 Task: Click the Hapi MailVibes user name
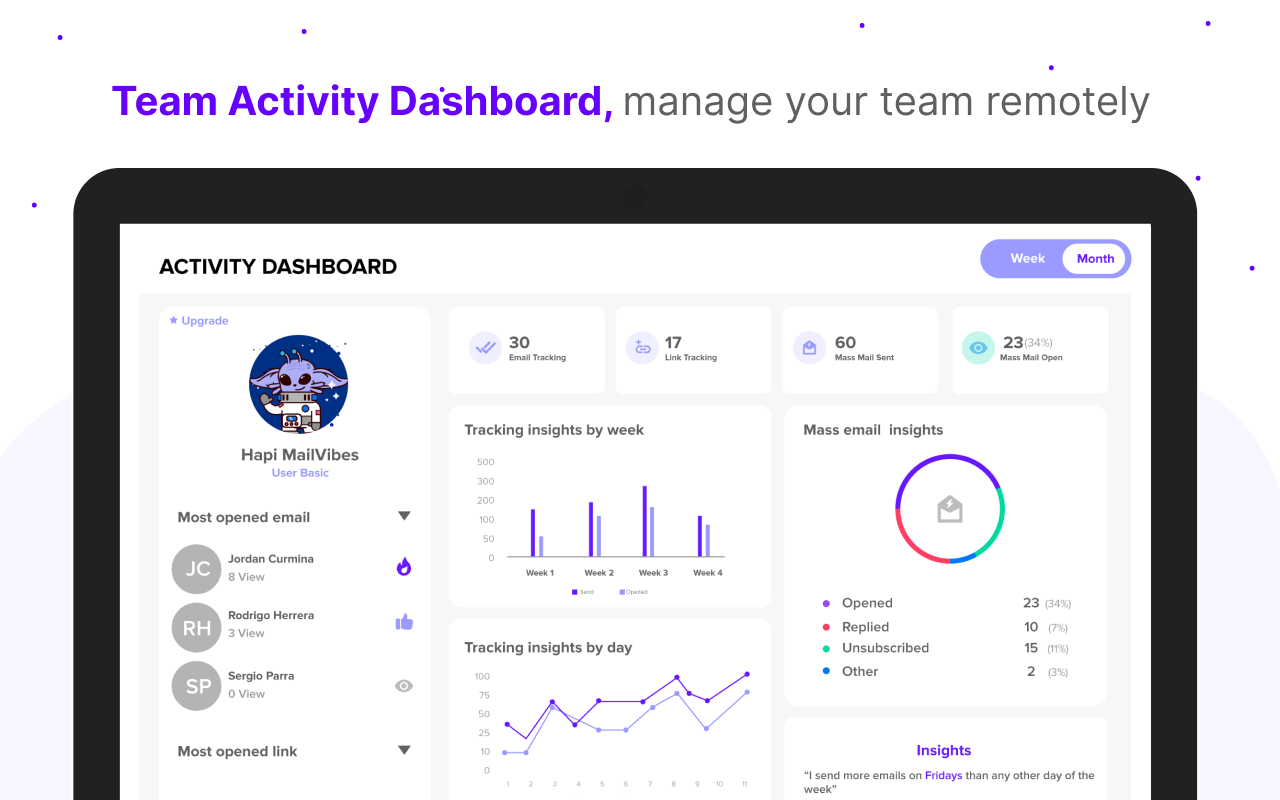pyautogui.click(x=300, y=455)
